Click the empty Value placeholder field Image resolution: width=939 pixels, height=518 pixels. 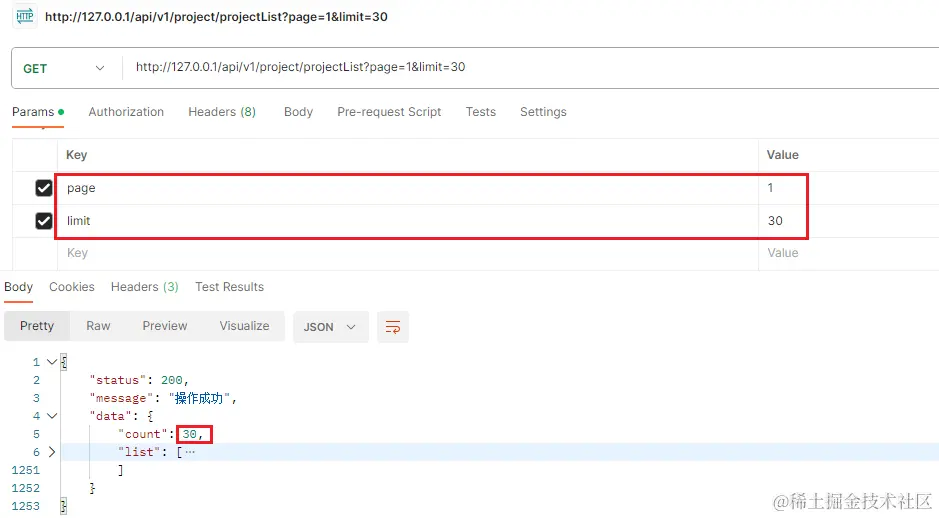click(x=848, y=253)
